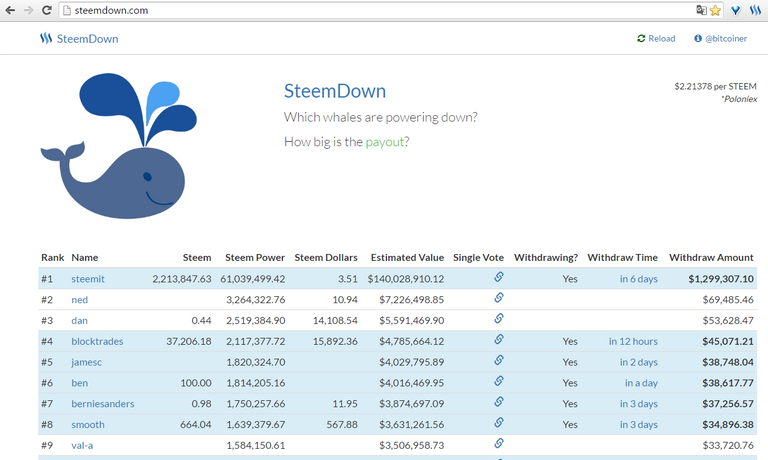Open the Steem extension icon in toolbar
768x460 pixels.
755,10
